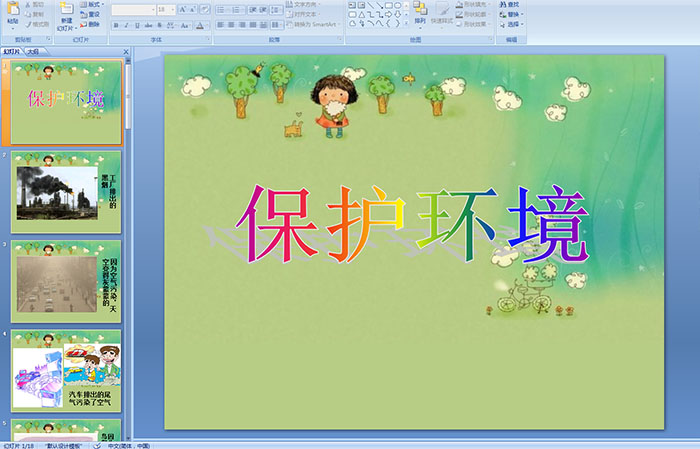This screenshot has width=700, height=449.
Task: Switch to the Outline (大纲) tab
Action: pos(34,49)
